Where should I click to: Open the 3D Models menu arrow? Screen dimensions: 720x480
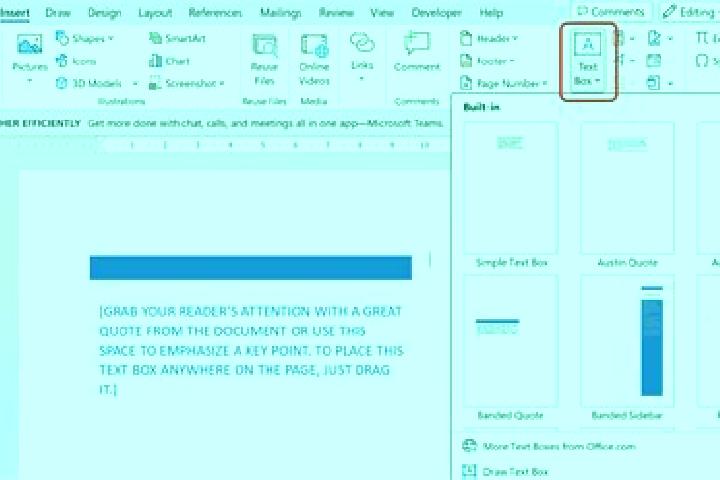pyautogui.click(x=135, y=84)
